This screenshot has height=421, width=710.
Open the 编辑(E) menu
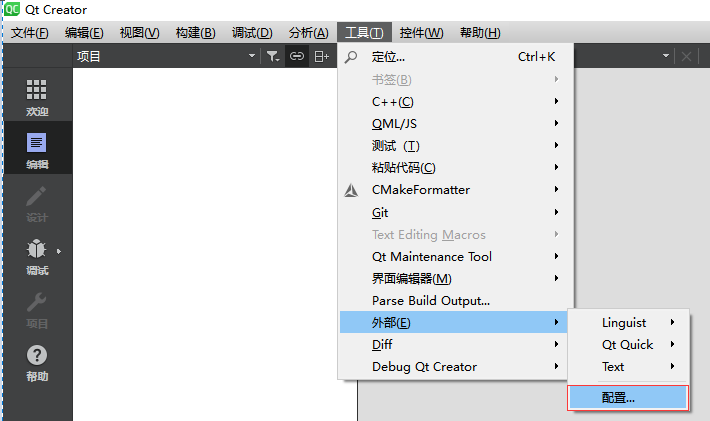click(84, 33)
